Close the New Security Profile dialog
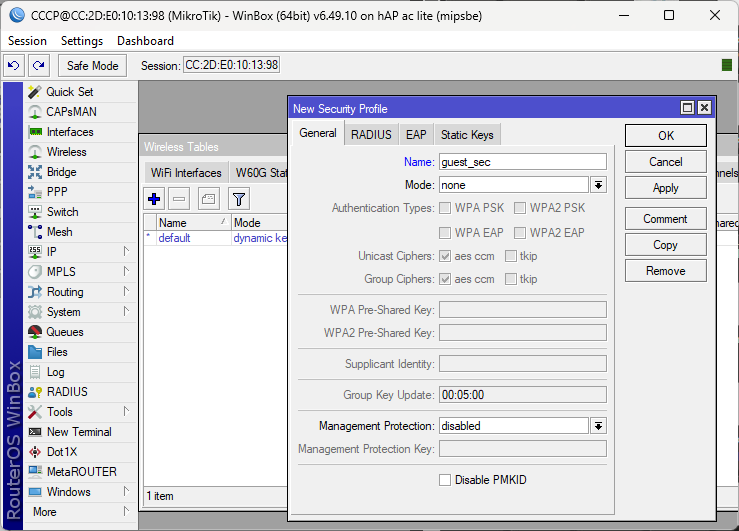739x531 pixels. (704, 108)
